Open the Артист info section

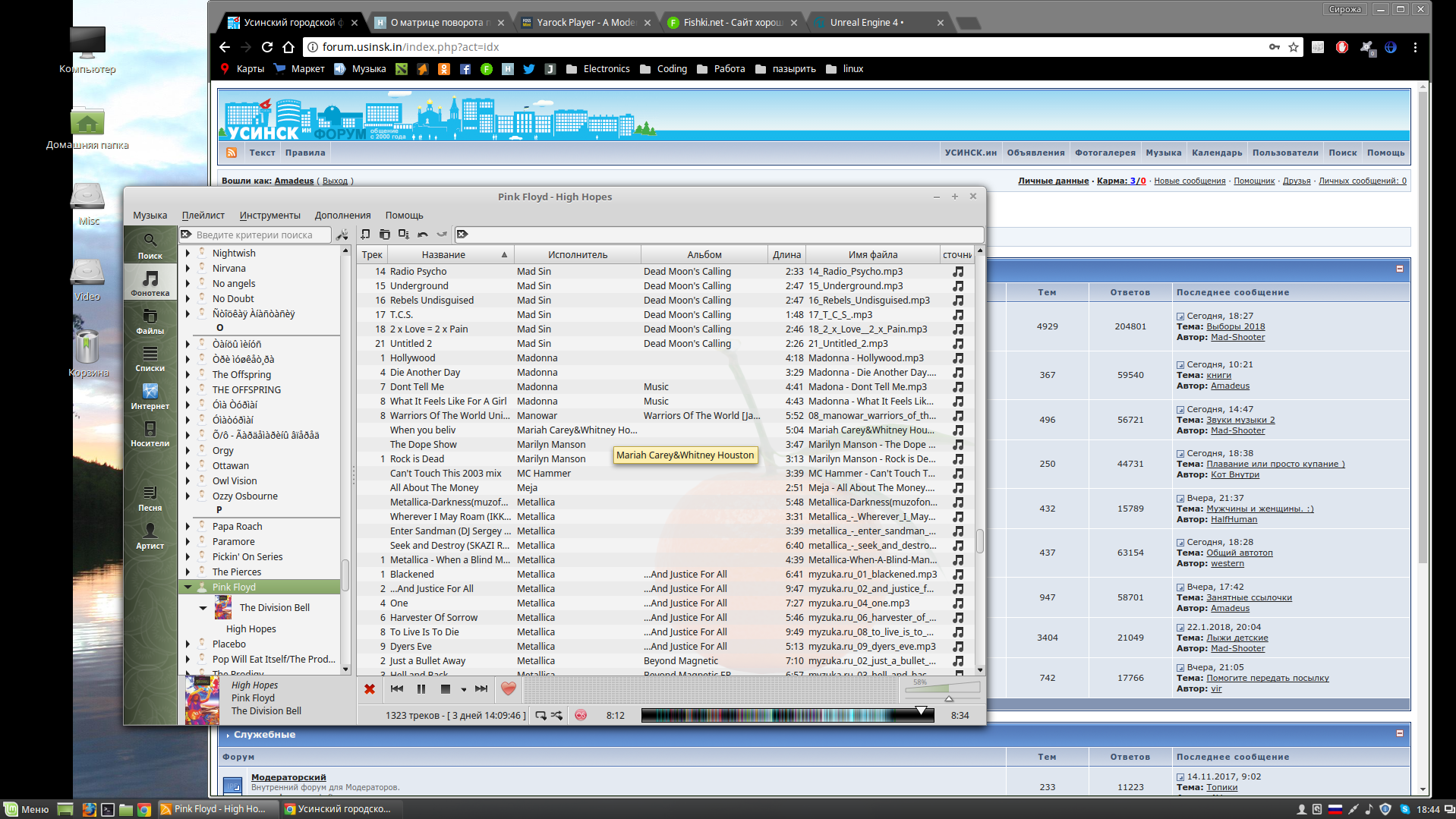tap(150, 535)
